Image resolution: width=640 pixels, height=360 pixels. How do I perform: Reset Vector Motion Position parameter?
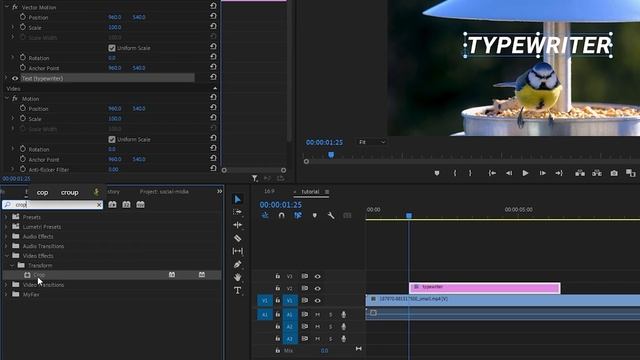pos(213,16)
